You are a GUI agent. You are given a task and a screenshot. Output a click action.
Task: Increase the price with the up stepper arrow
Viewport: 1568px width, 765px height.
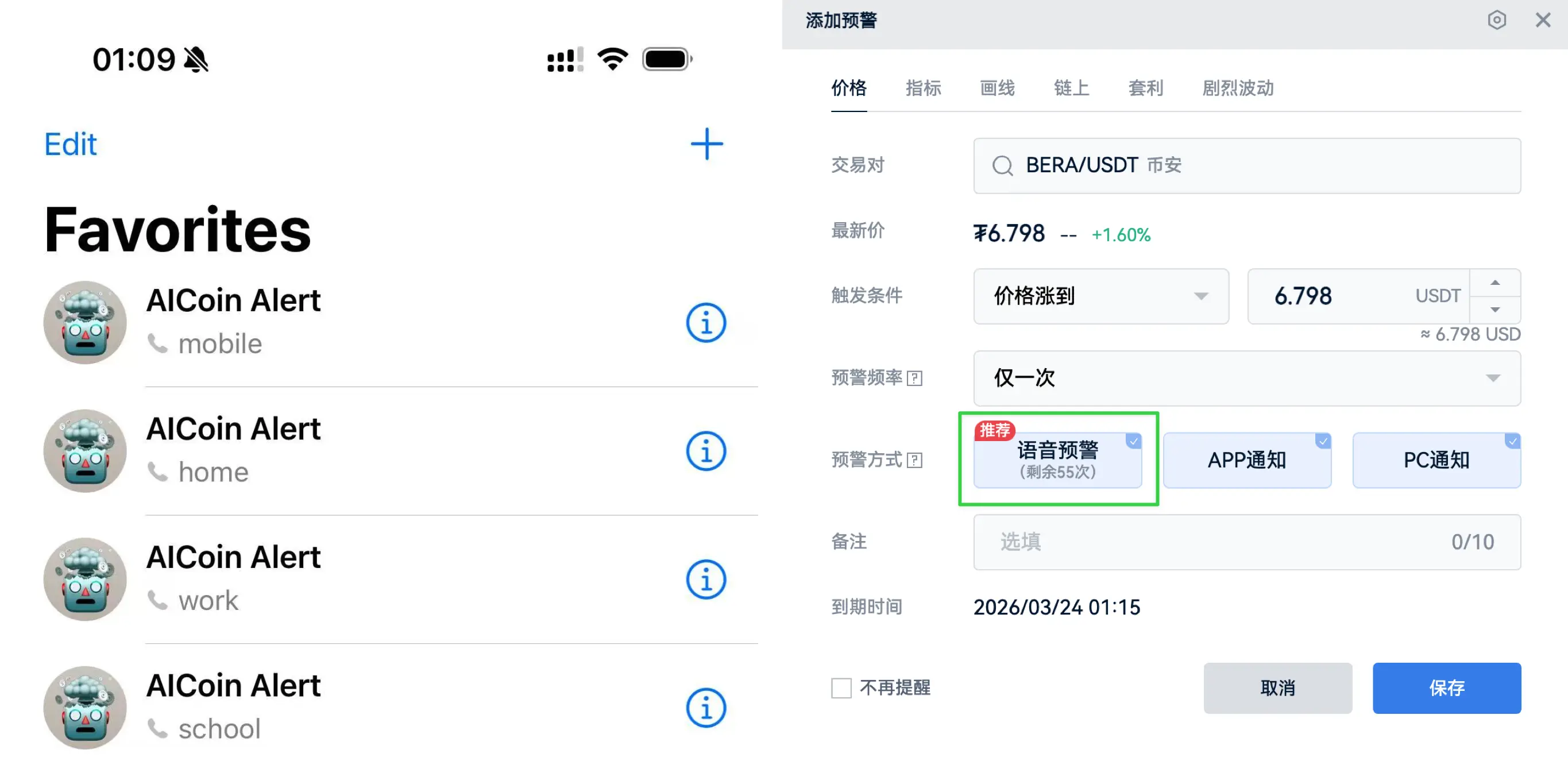click(x=1496, y=282)
